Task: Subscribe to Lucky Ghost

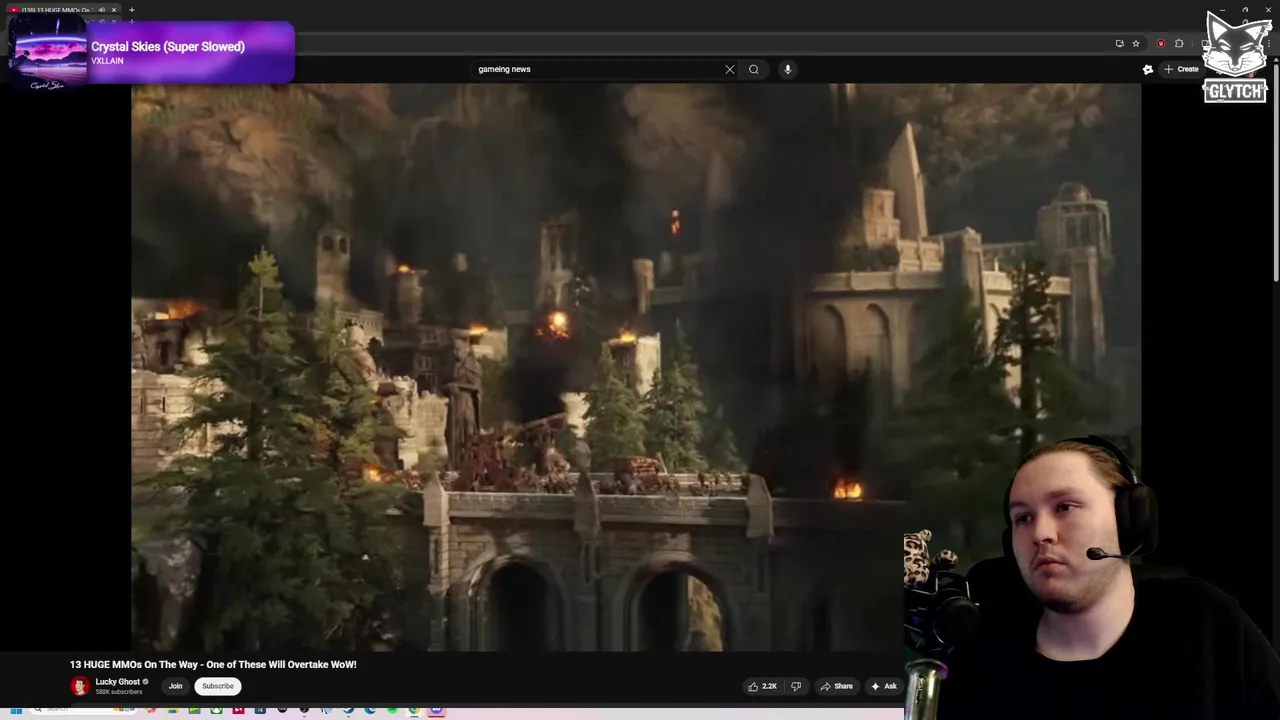Action: [218, 686]
